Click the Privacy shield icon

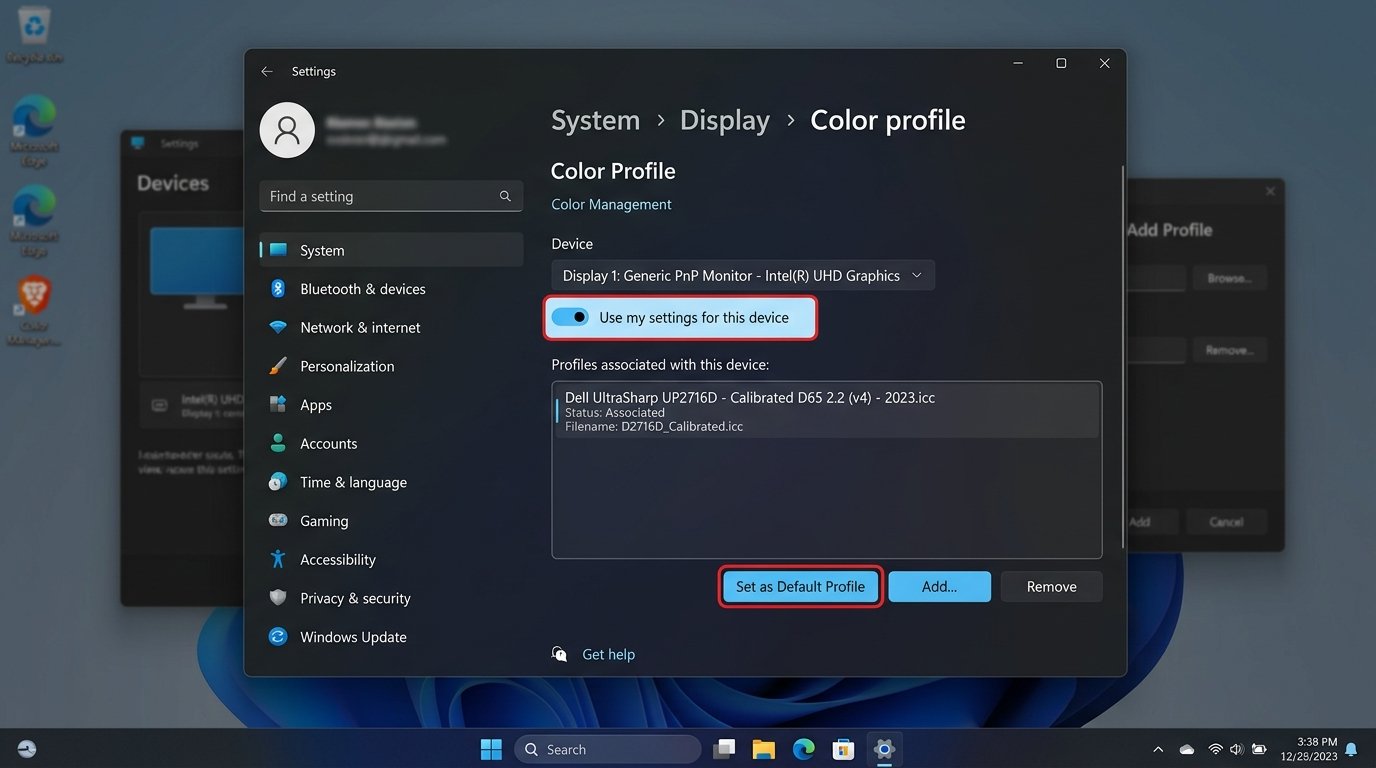pyautogui.click(x=278, y=598)
